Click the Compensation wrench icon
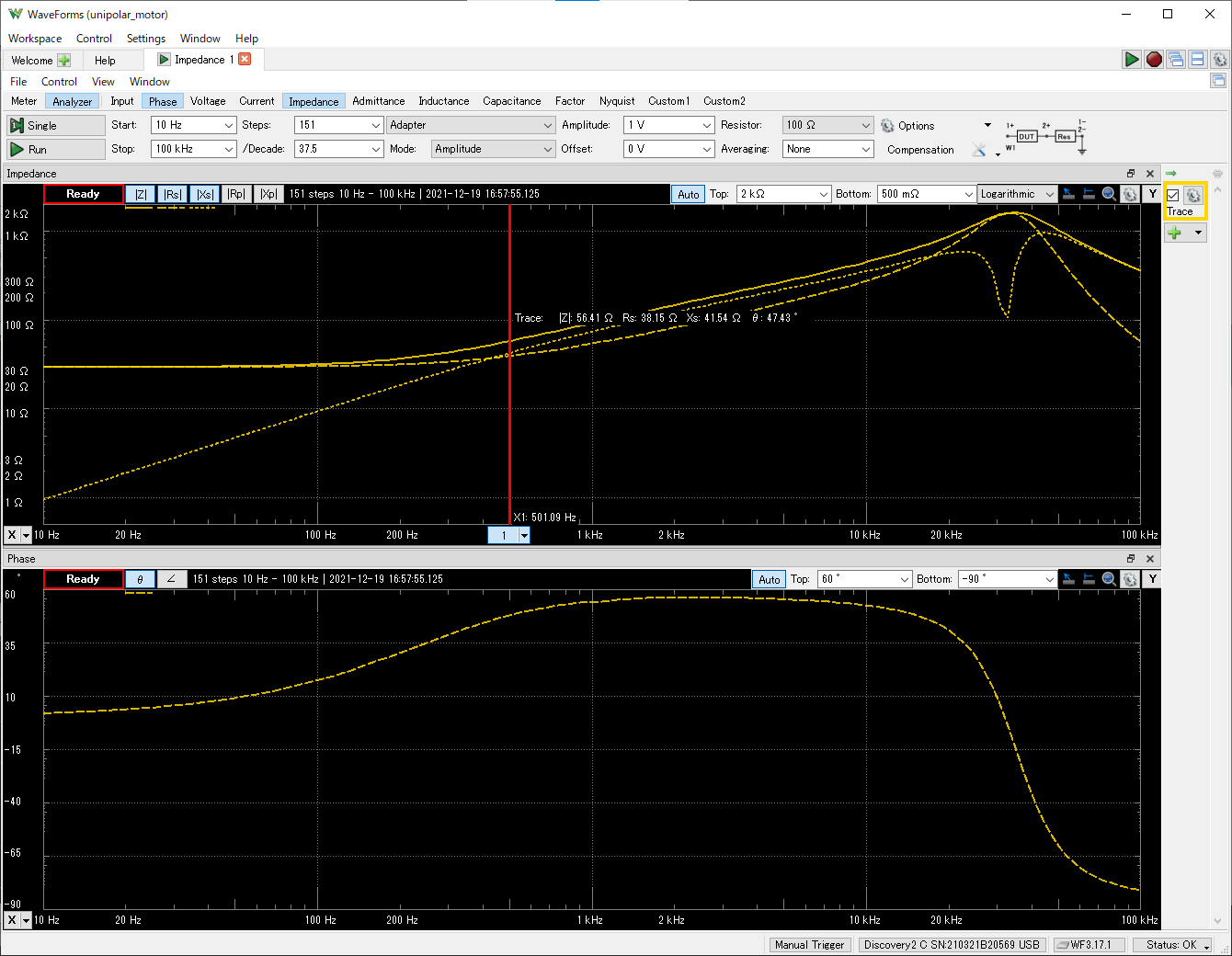 click(x=979, y=150)
